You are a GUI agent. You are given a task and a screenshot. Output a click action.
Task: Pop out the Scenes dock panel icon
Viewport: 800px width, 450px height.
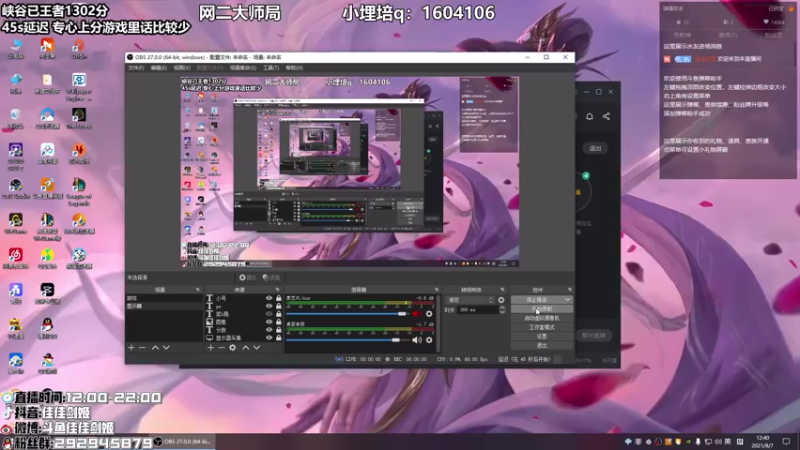198,290
